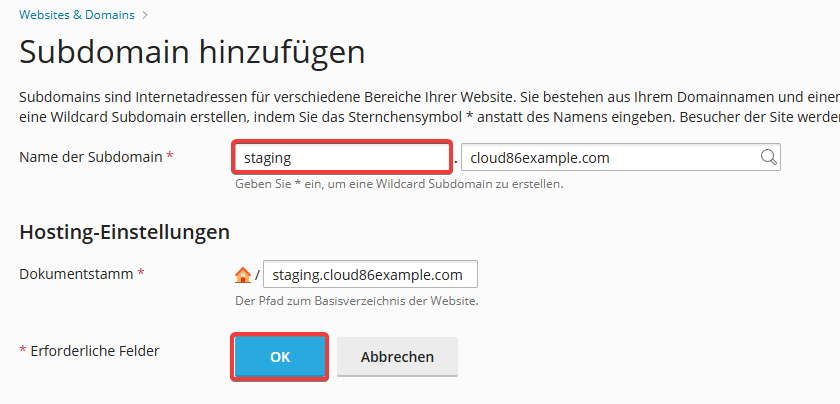Click the magnifier icon in domain field
Screen dimensions: 840x404
pos(768,157)
